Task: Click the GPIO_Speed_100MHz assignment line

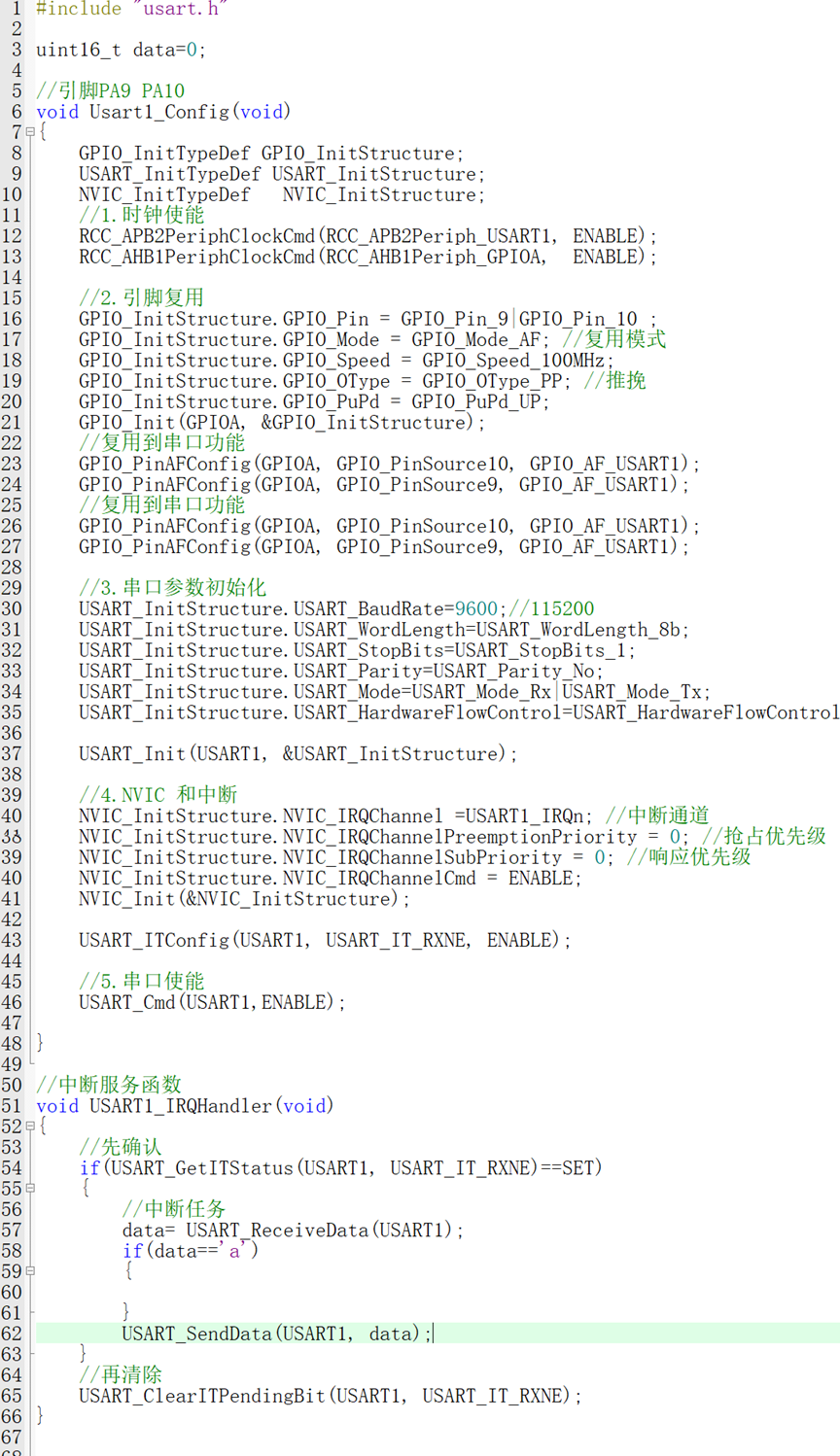Action: [347, 361]
